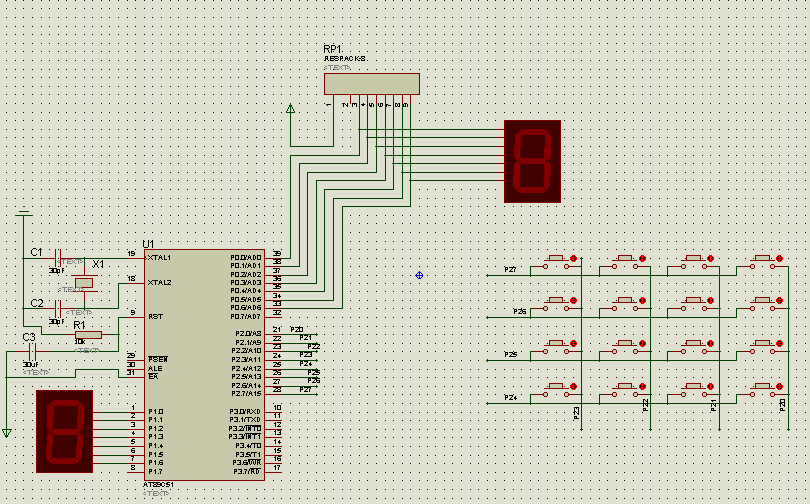Click the P1.0 pin label
The height and width of the screenshot is (504, 810).
tap(155, 411)
